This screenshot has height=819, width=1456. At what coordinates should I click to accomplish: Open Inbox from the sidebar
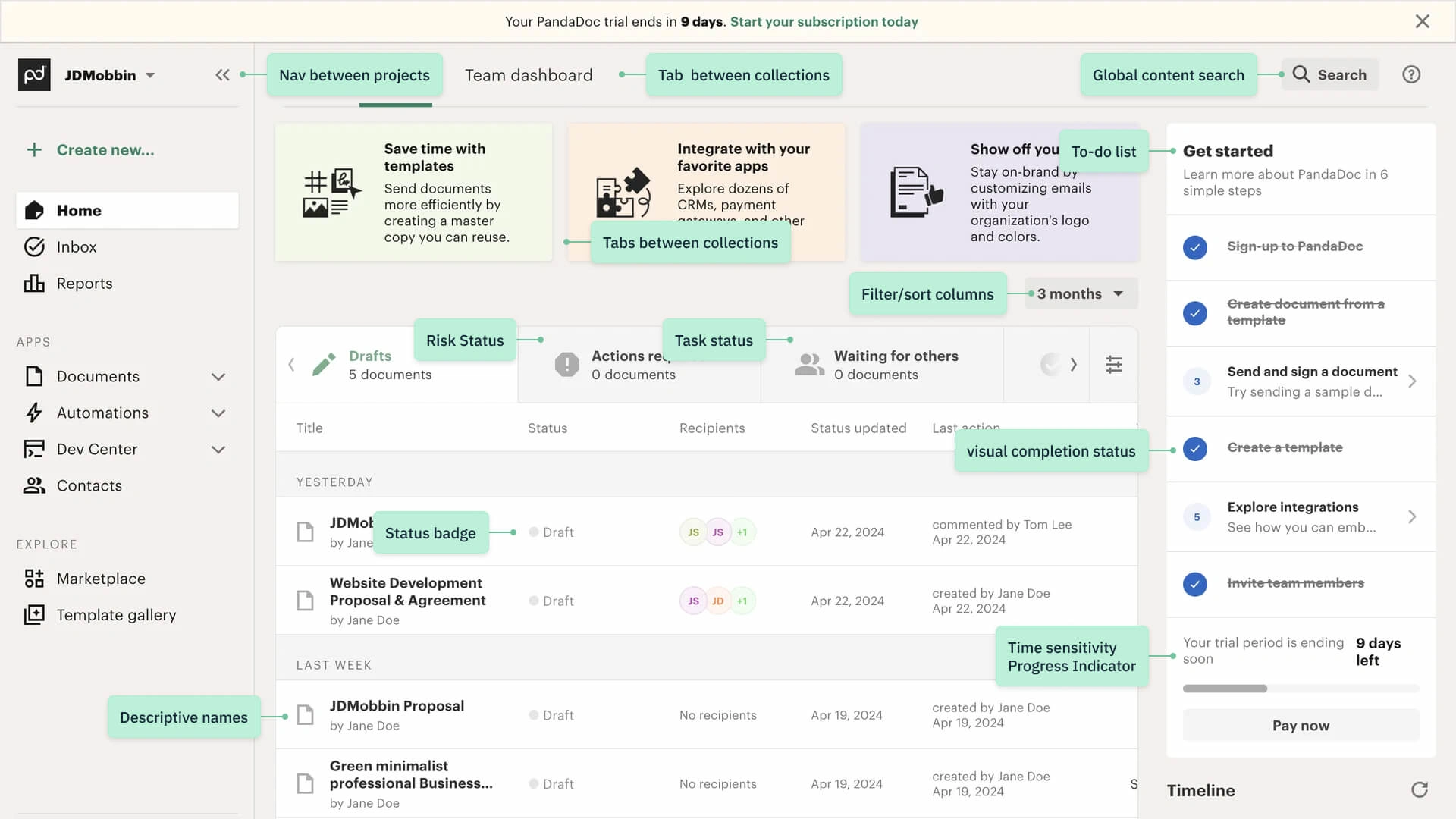click(x=127, y=246)
